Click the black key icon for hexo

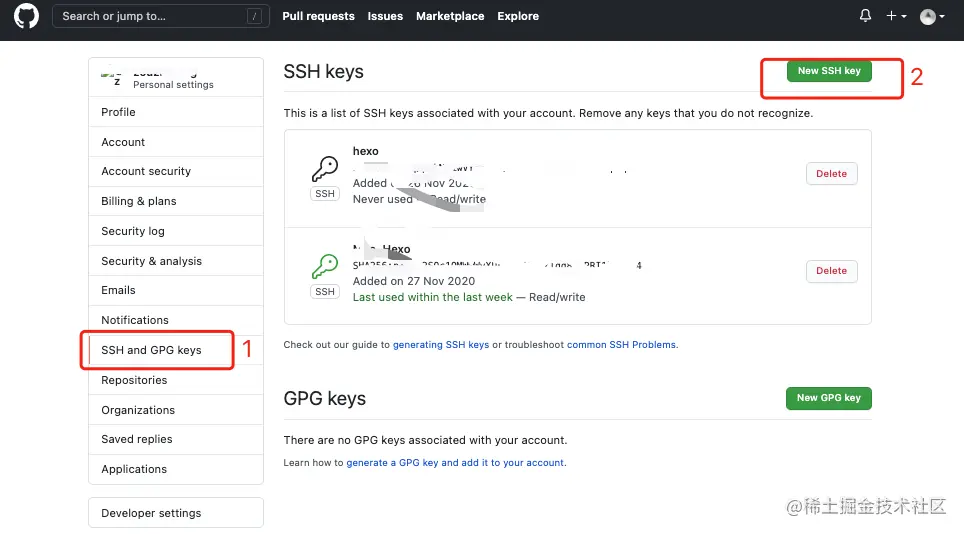[325, 168]
